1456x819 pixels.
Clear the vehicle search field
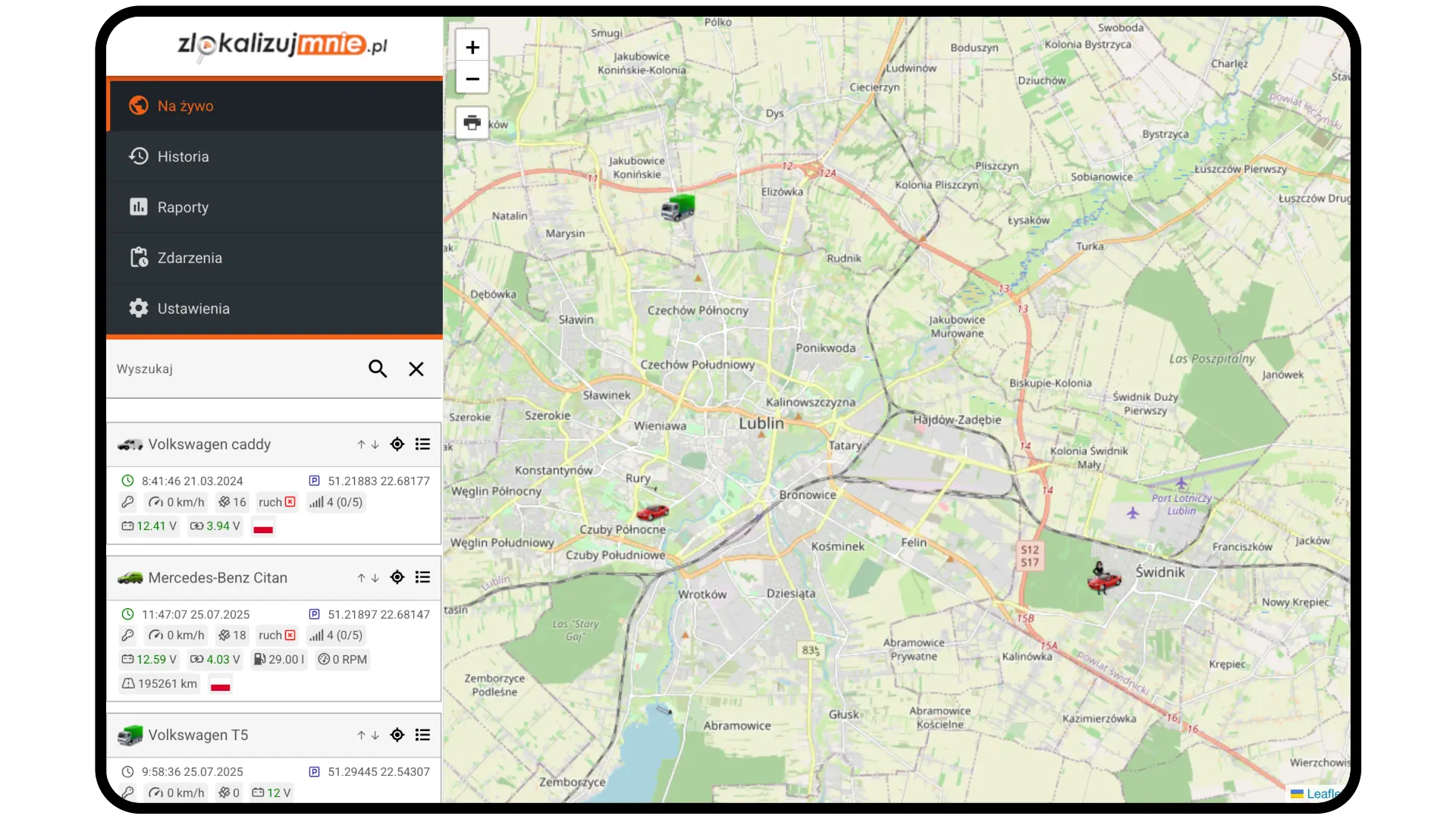coord(416,369)
